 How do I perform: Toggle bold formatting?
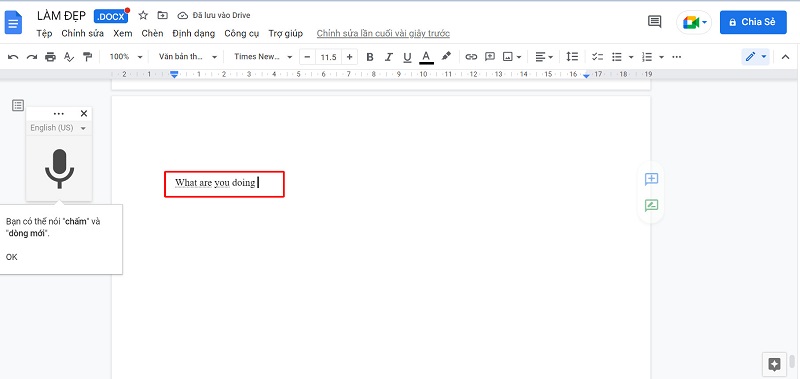point(370,57)
